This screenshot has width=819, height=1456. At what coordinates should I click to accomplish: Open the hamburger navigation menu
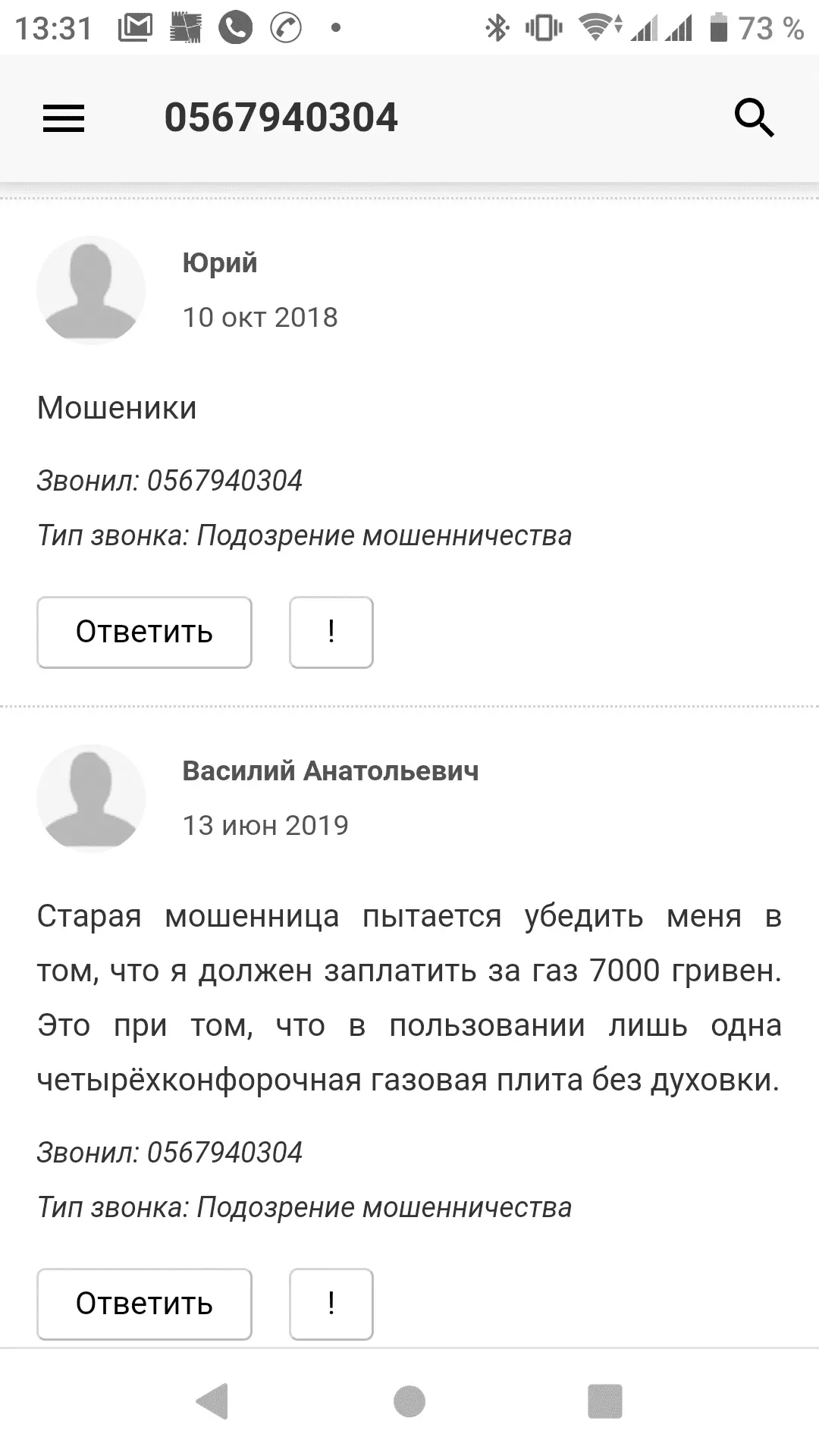pos(64,118)
